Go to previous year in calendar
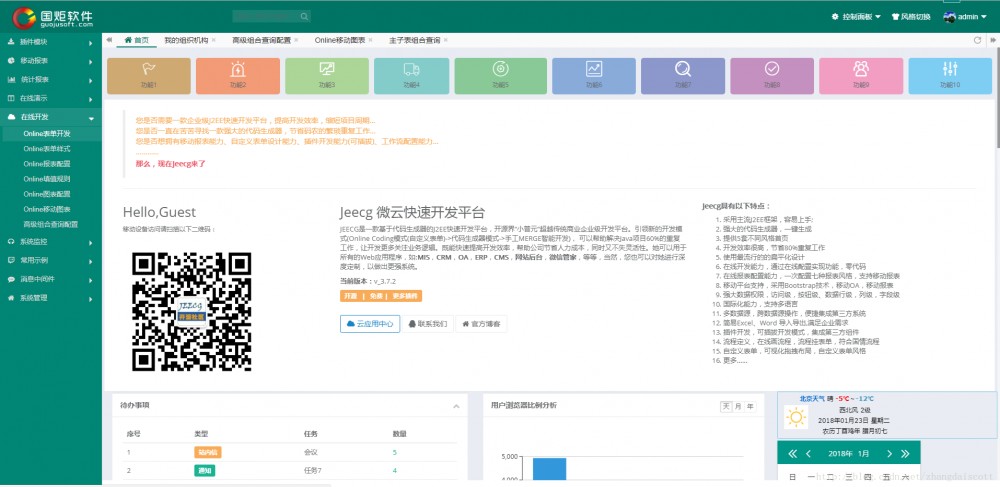 point(793,454)
